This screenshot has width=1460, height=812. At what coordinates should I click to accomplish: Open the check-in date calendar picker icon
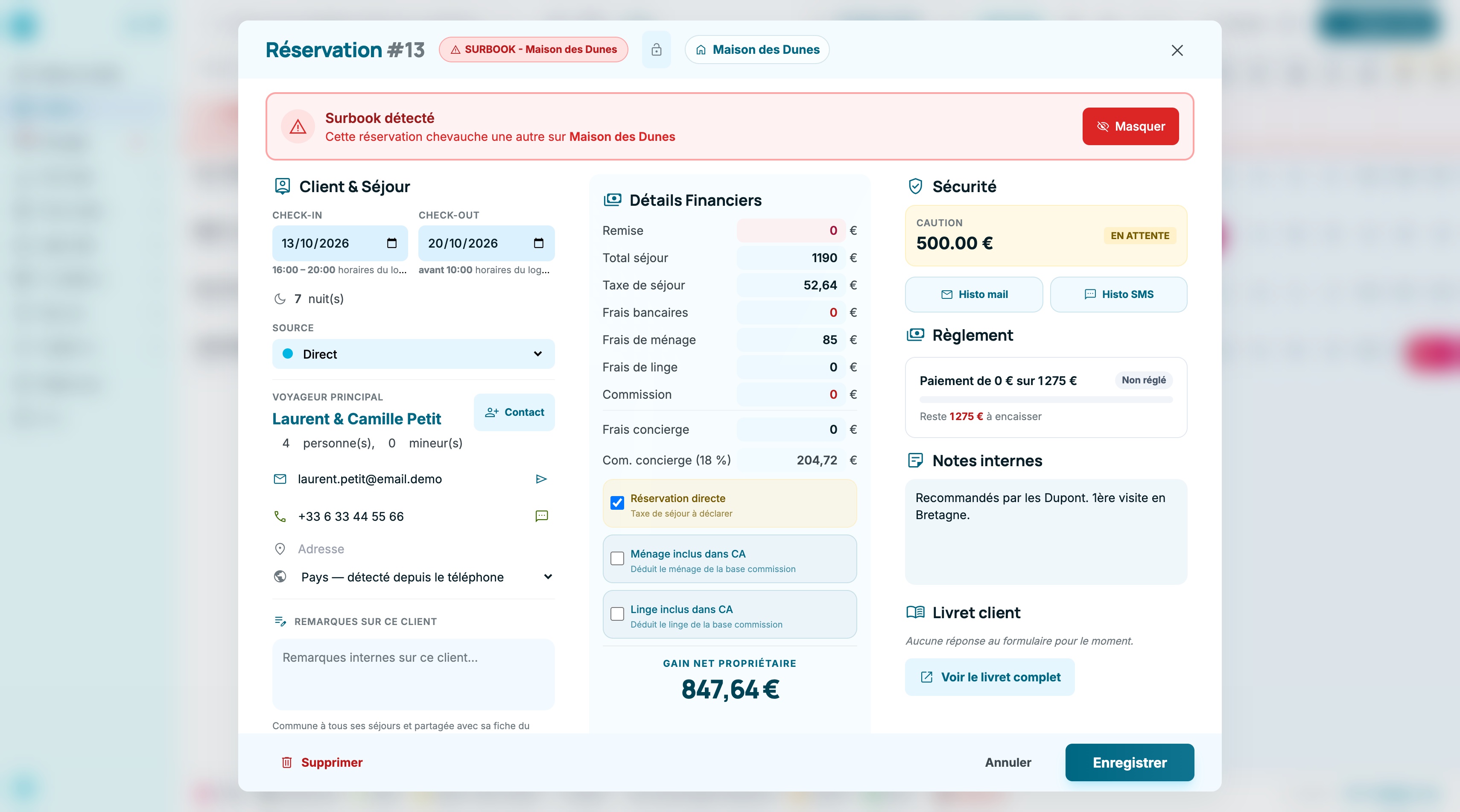(391, 243)
